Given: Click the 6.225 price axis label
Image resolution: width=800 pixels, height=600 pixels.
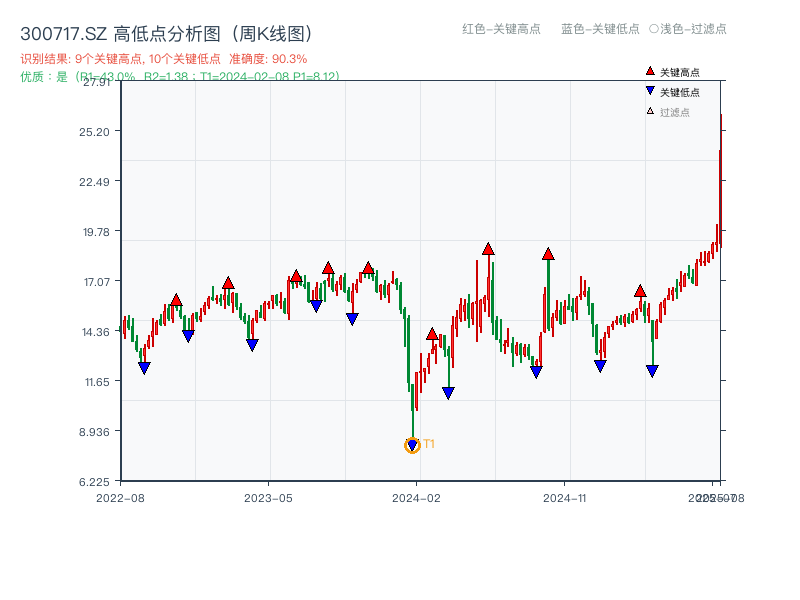Looking at the screenshot, I should pyautogui.click(x=94, y=482).
